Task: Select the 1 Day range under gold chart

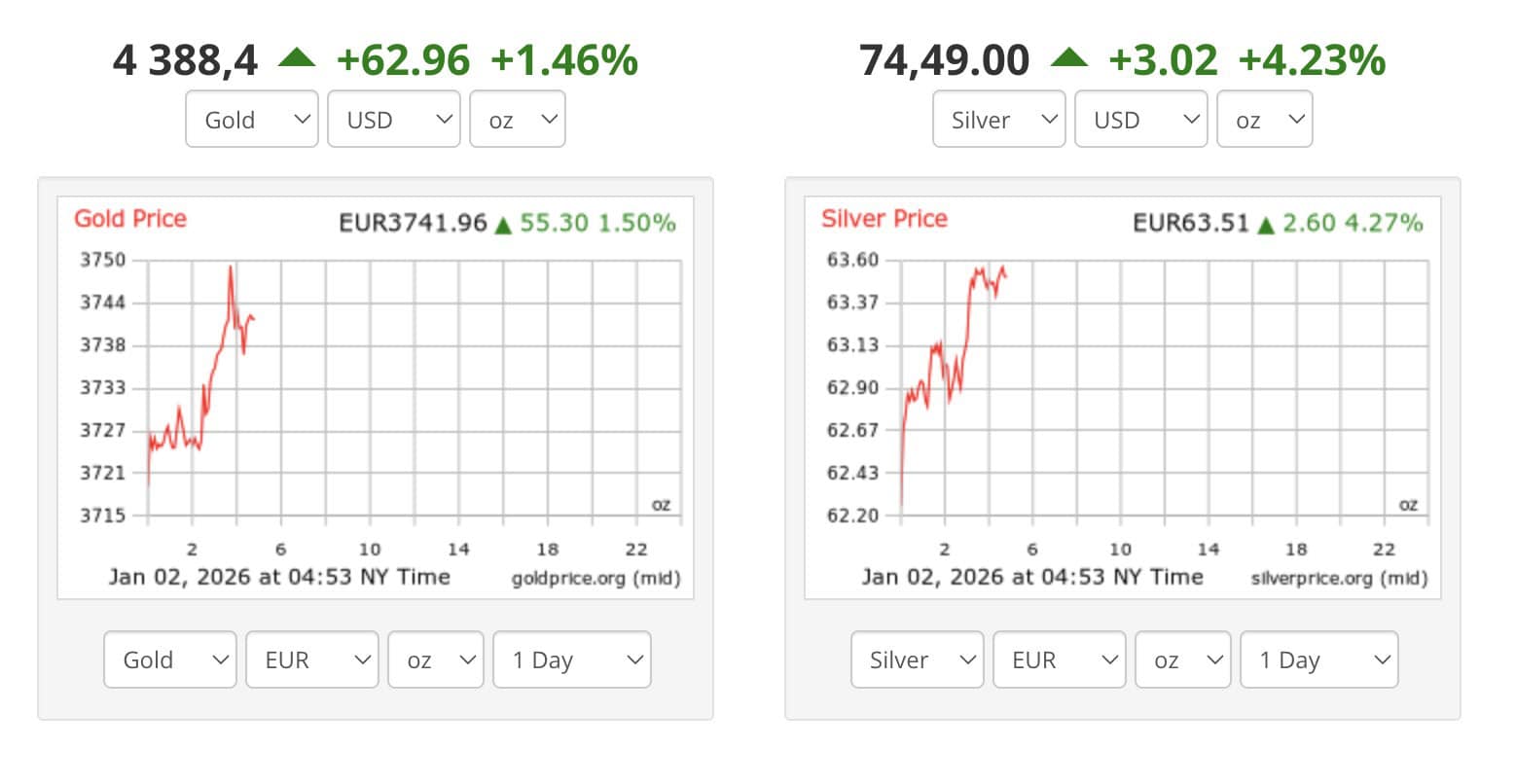Action: pyautogui.click(x=571, y=659)
